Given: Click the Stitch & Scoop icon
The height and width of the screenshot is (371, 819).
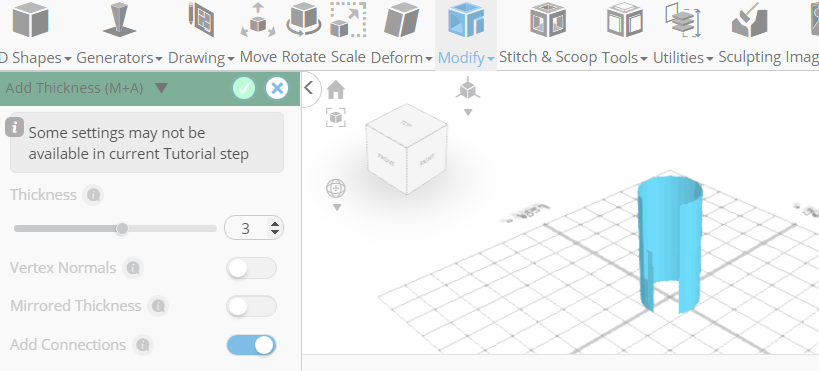Looking at the screenshot, I should 548,20.
